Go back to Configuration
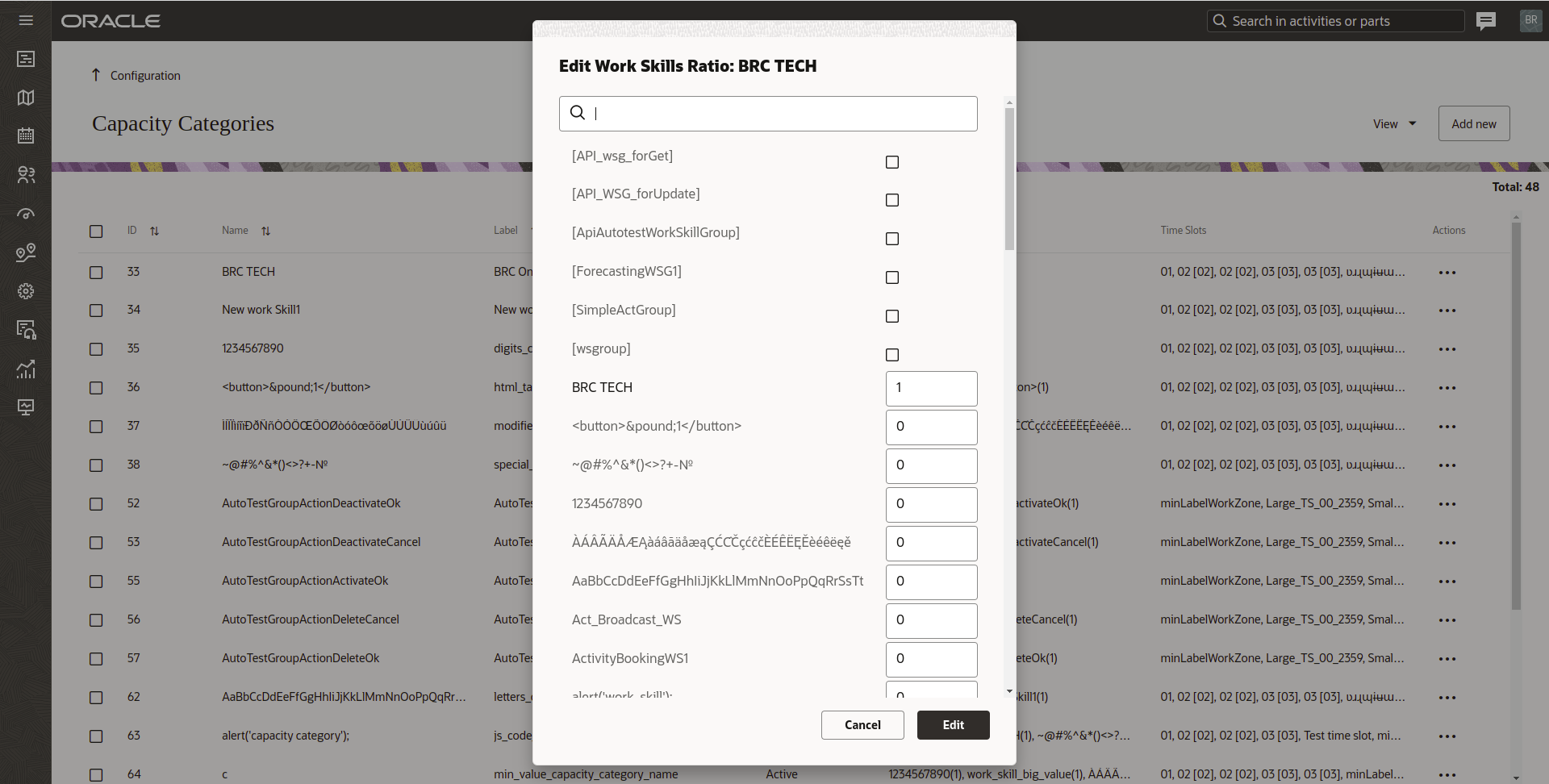Image resolution: width=1549 pixels, height=784 pixels. point(136,76)
